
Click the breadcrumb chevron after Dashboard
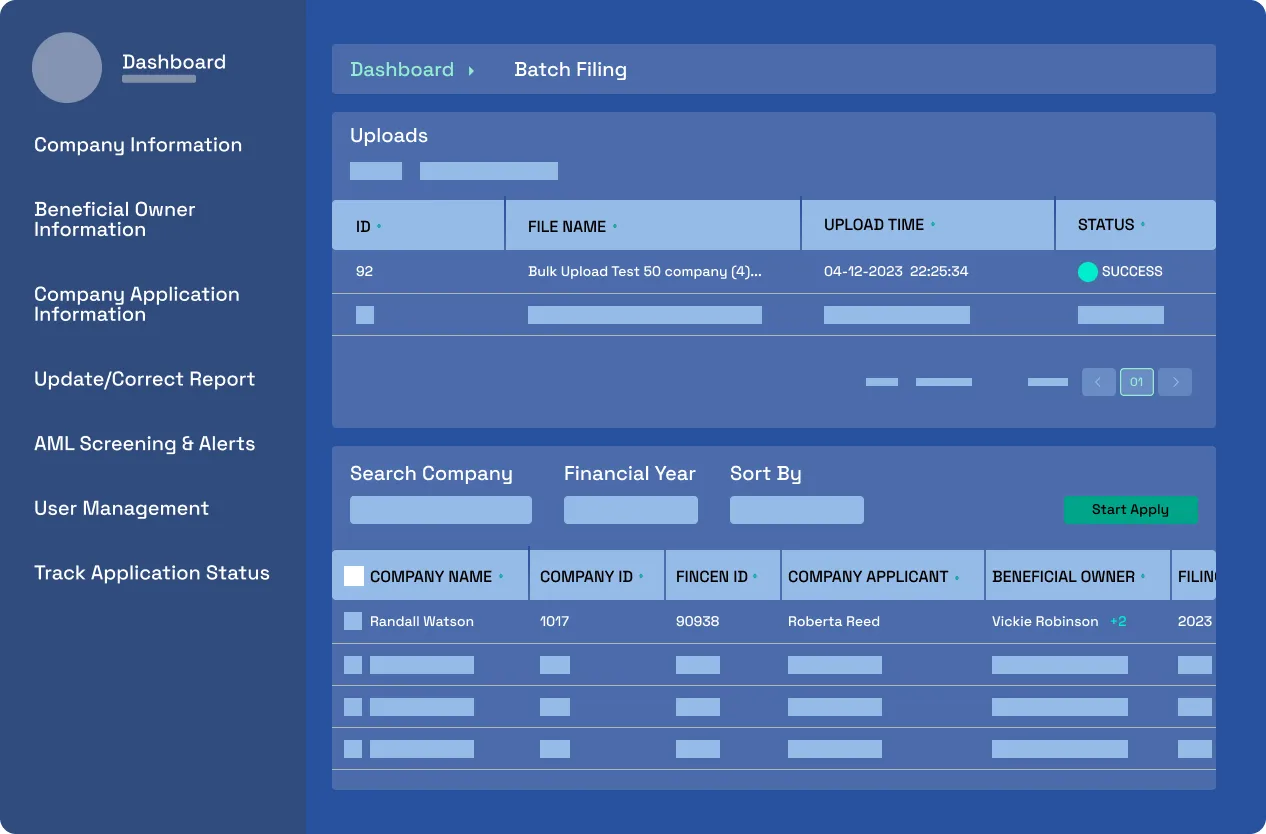(472, 70)
